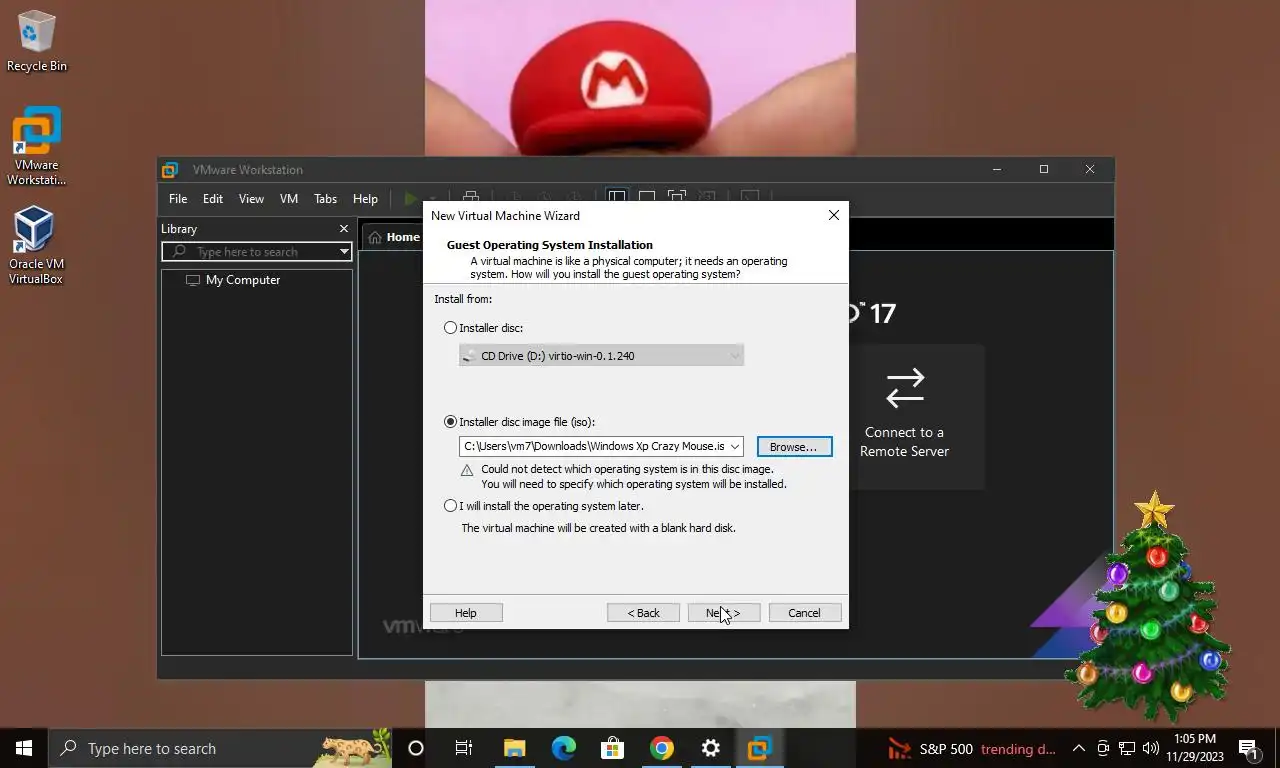The width and height of the screenshot is (1280, 768).
Task: Click Connect to a Remote Server tile
Action: tap(905, 417)
